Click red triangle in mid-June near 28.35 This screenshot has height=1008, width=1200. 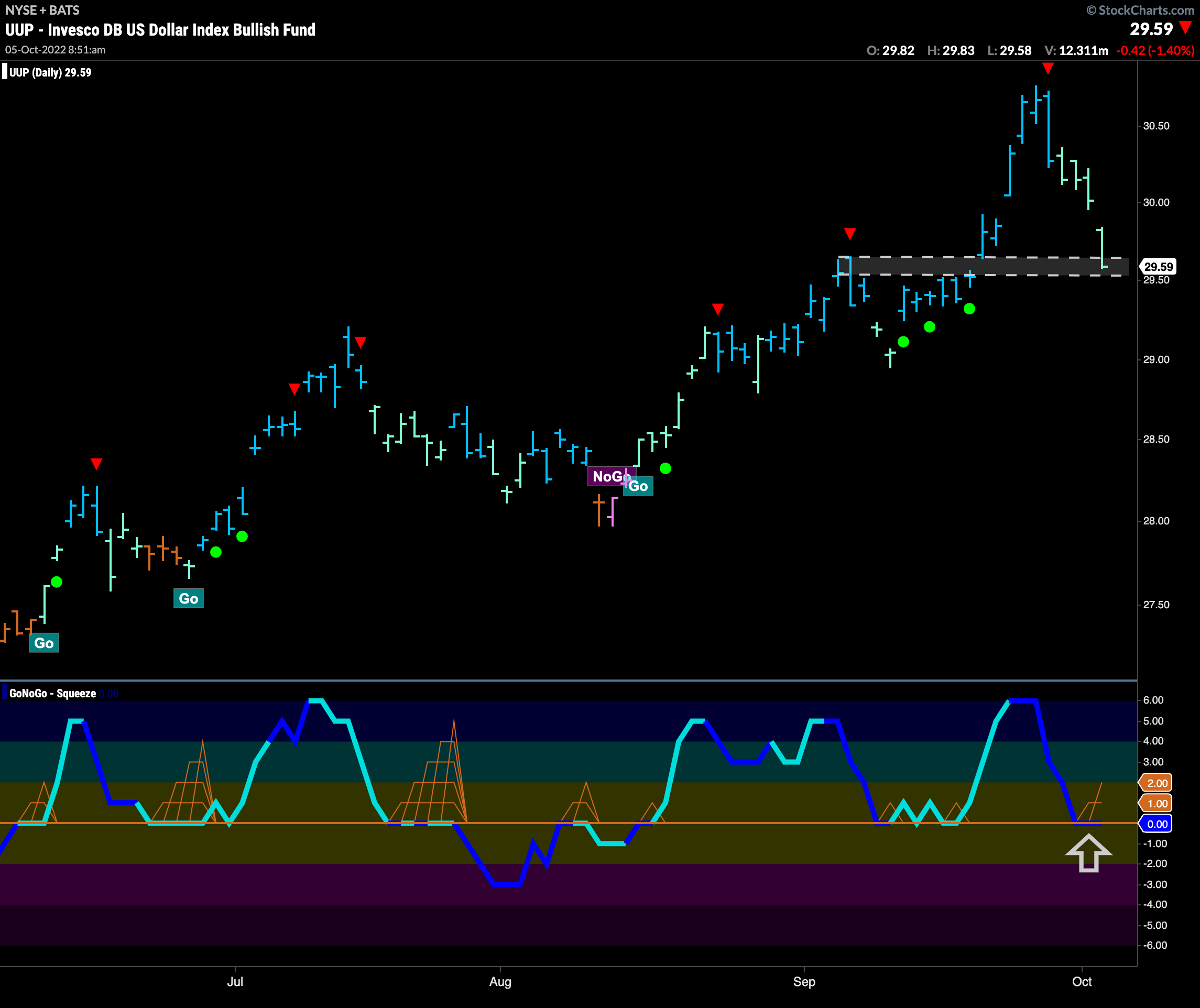tap(96, 464)
